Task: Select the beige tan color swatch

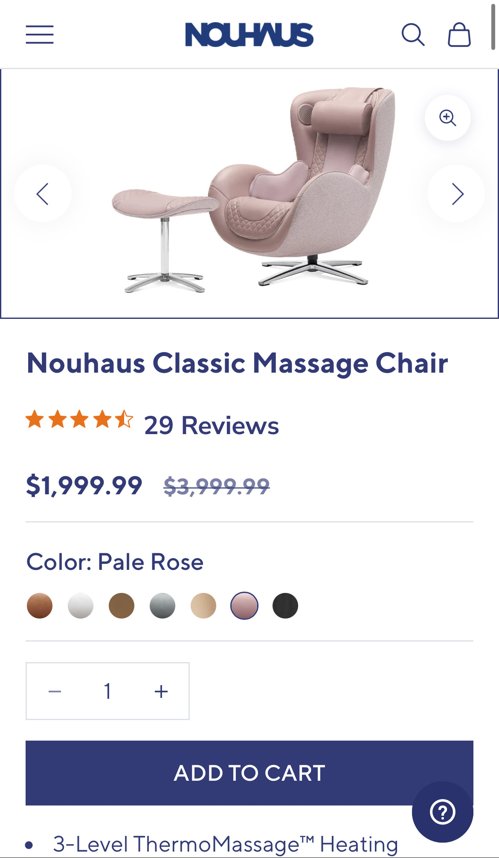Action: 204,606
